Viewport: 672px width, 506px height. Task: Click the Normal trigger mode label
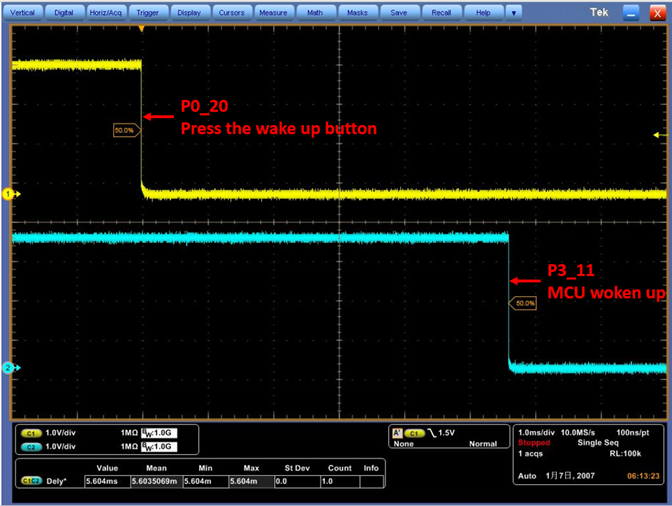(x=483, y=444)
